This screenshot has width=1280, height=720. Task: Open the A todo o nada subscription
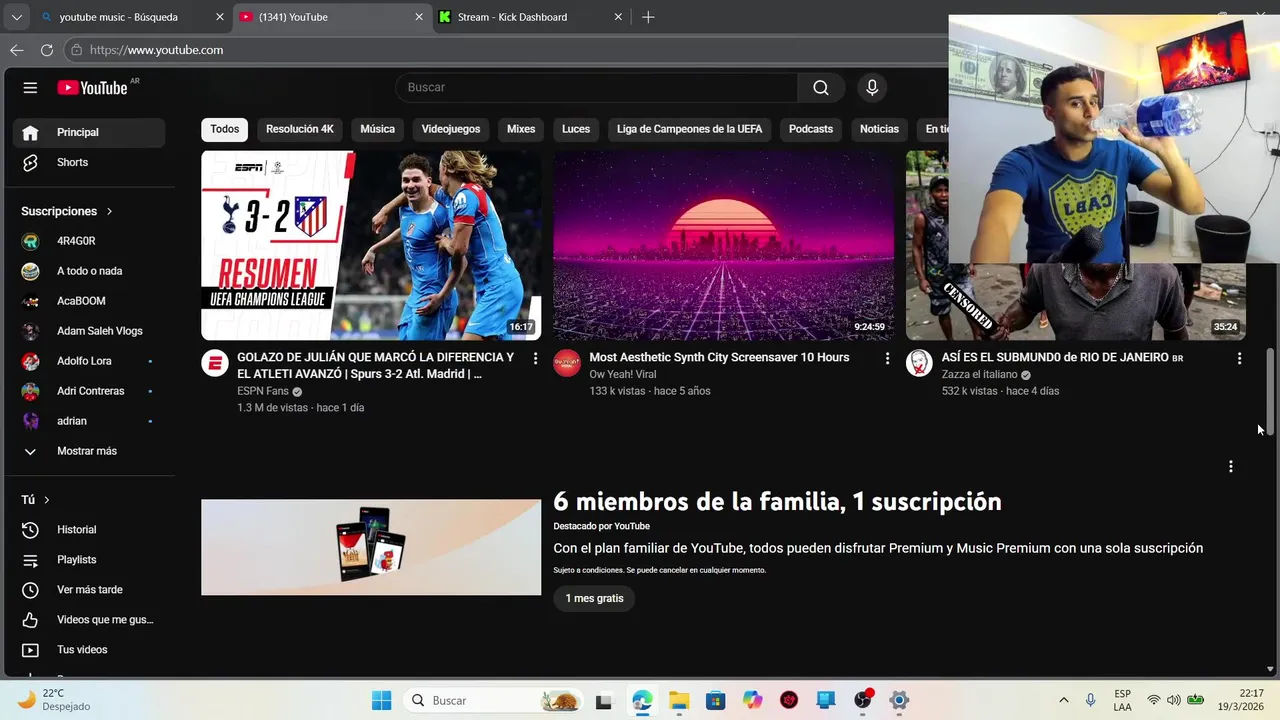pos(89,271)
